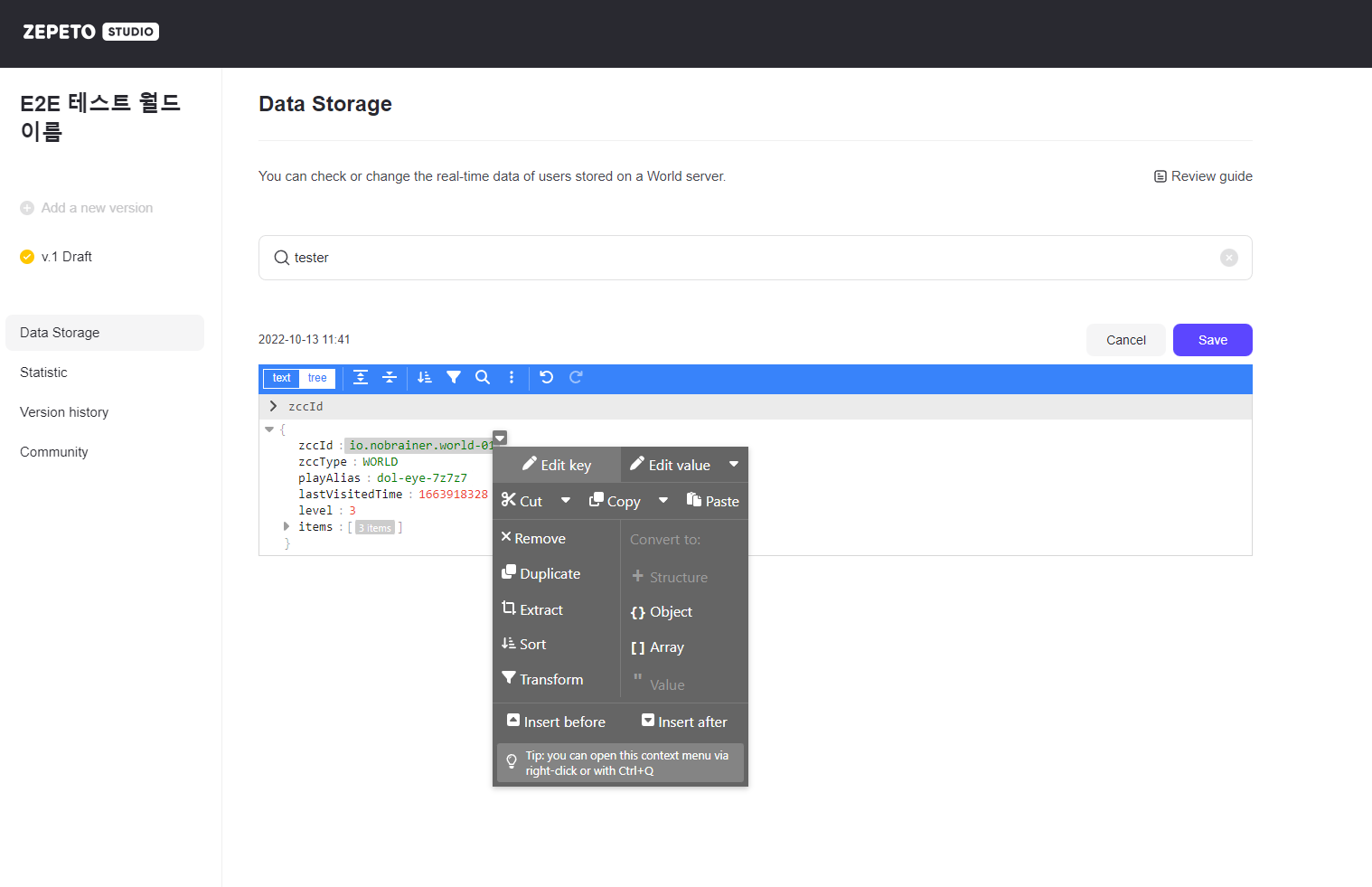Viewport: 1372px width, 887px height.
Task: Choose Insert after in context menu
Action: click(684, 722)
